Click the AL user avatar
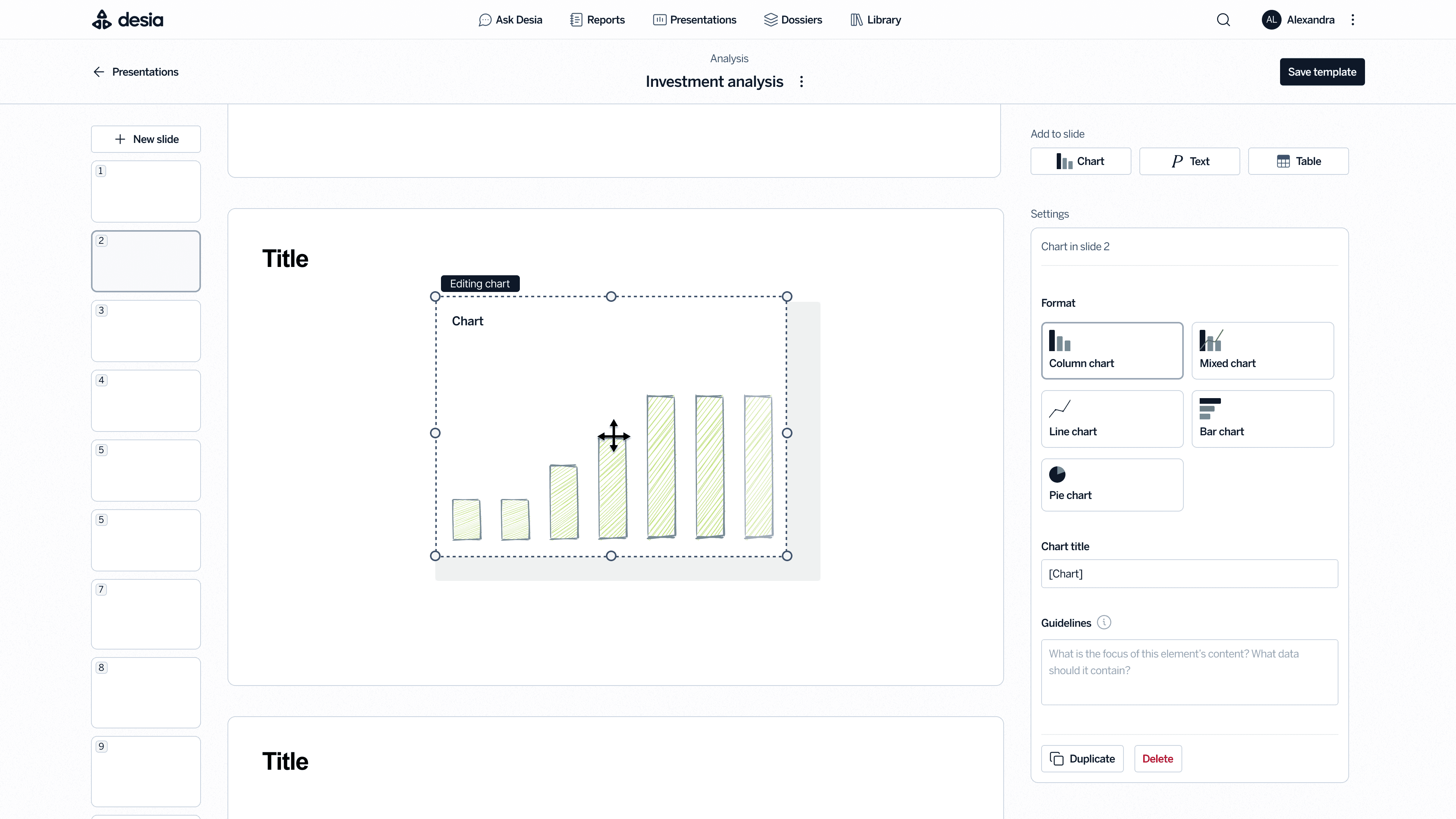This screenshot has width=1456, height=819. click(1271, 20)
